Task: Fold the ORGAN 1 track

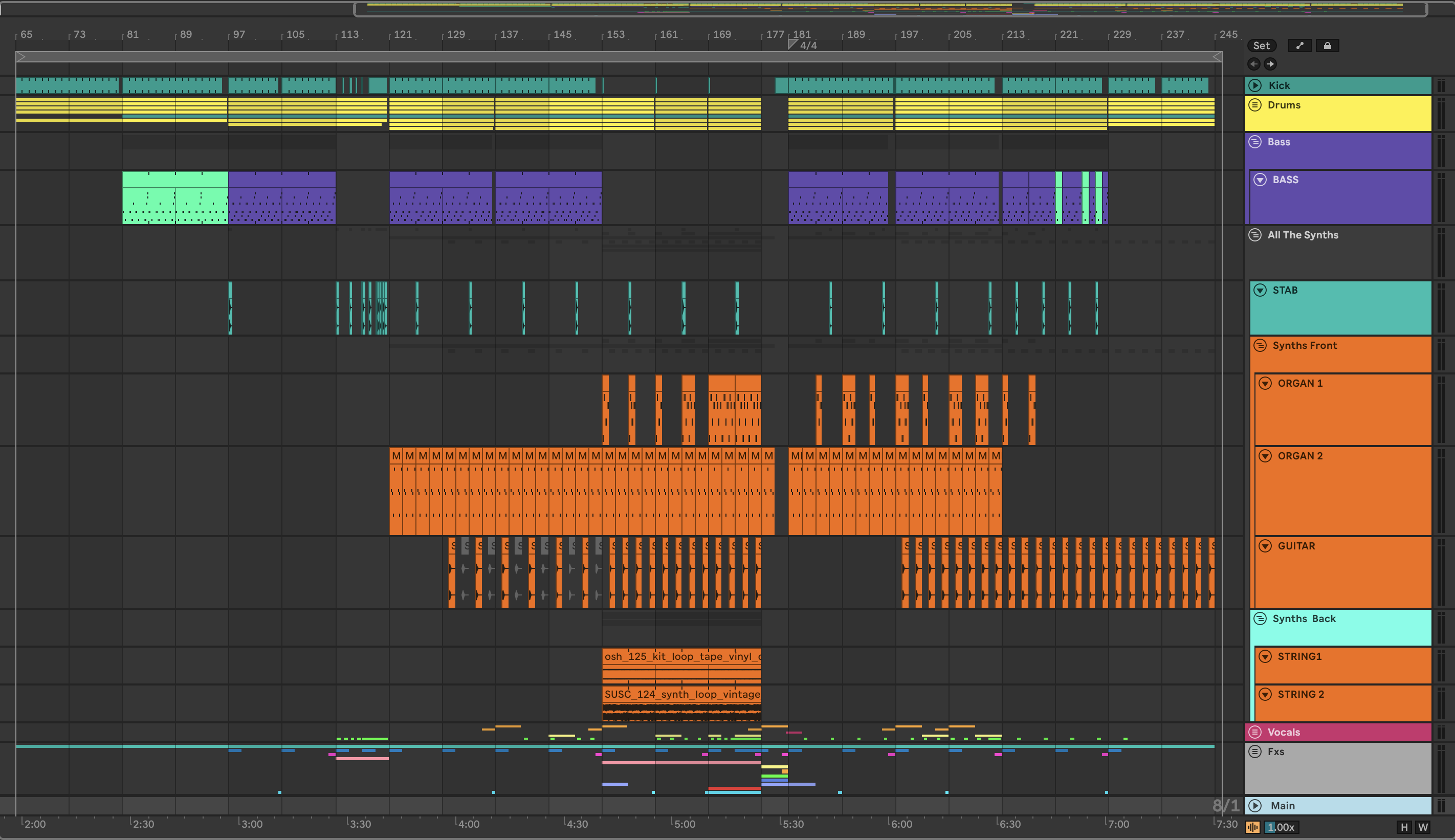Action: pyautogui.click(x=1265, y=383)
